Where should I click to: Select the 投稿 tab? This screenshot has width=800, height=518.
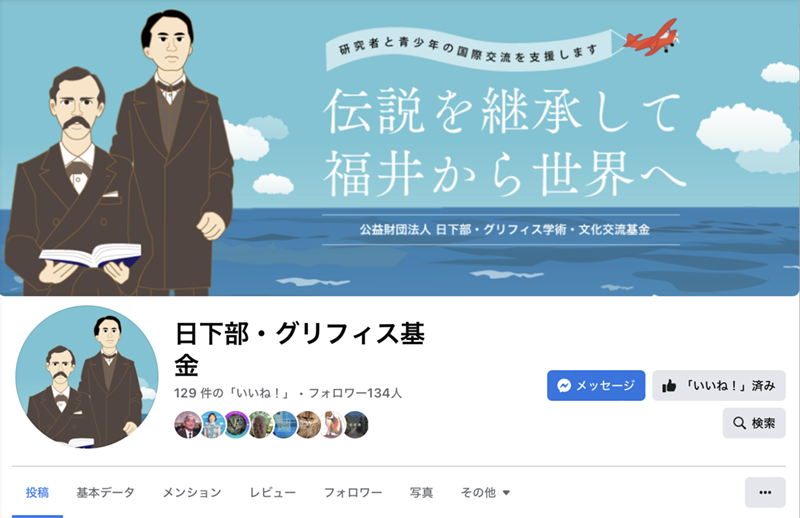(37, 492)
